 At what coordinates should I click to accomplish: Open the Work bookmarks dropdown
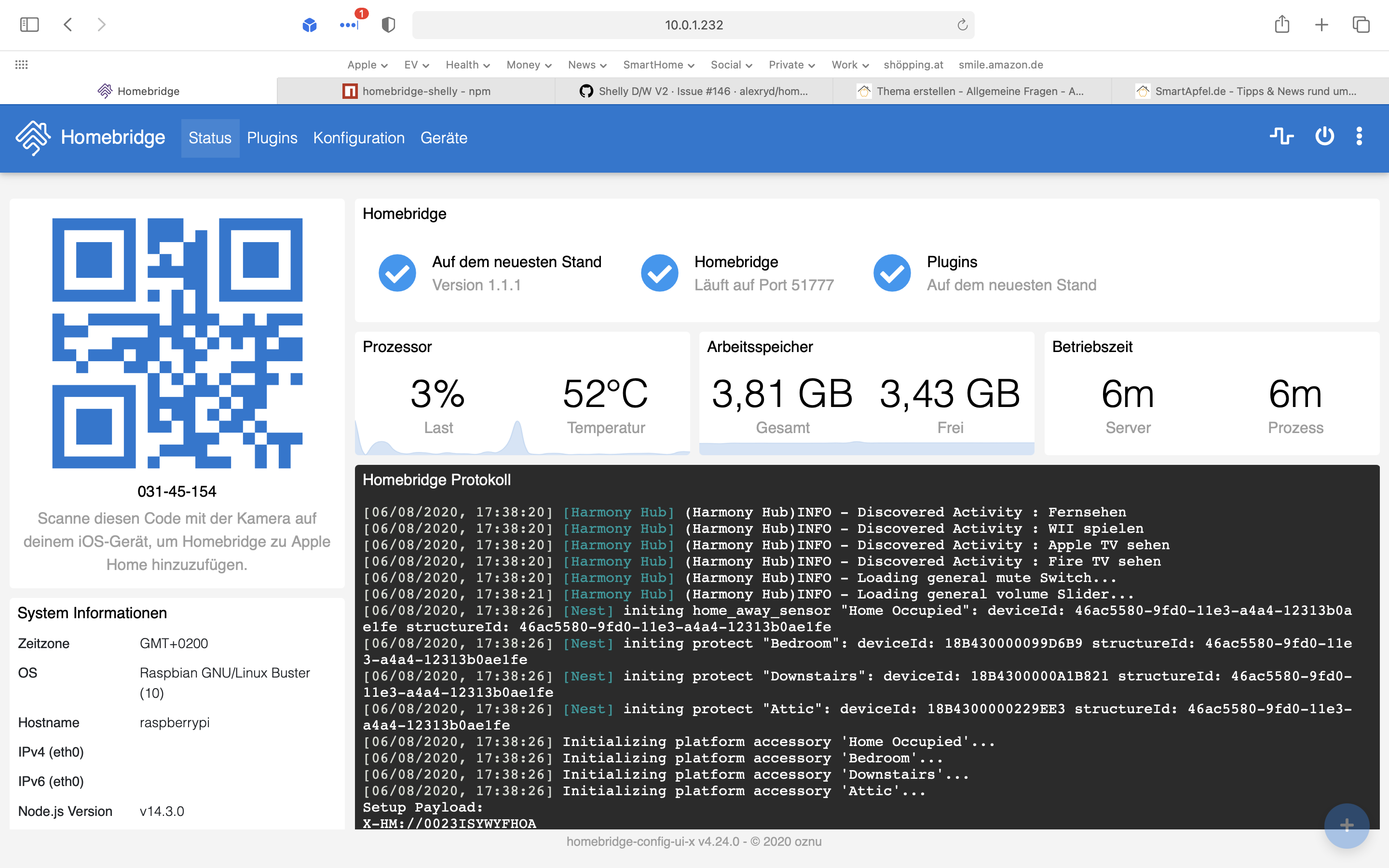tap(850, 65)
